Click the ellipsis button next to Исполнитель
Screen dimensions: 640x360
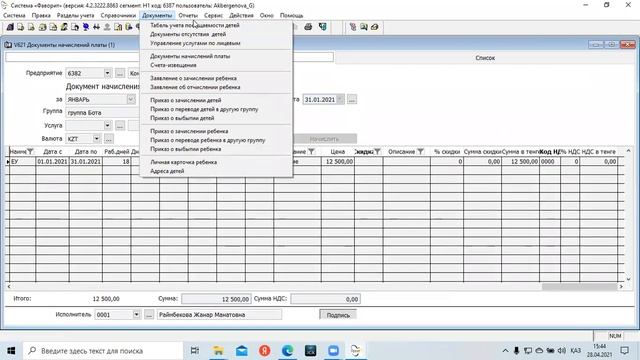click(x=149, y=315)
